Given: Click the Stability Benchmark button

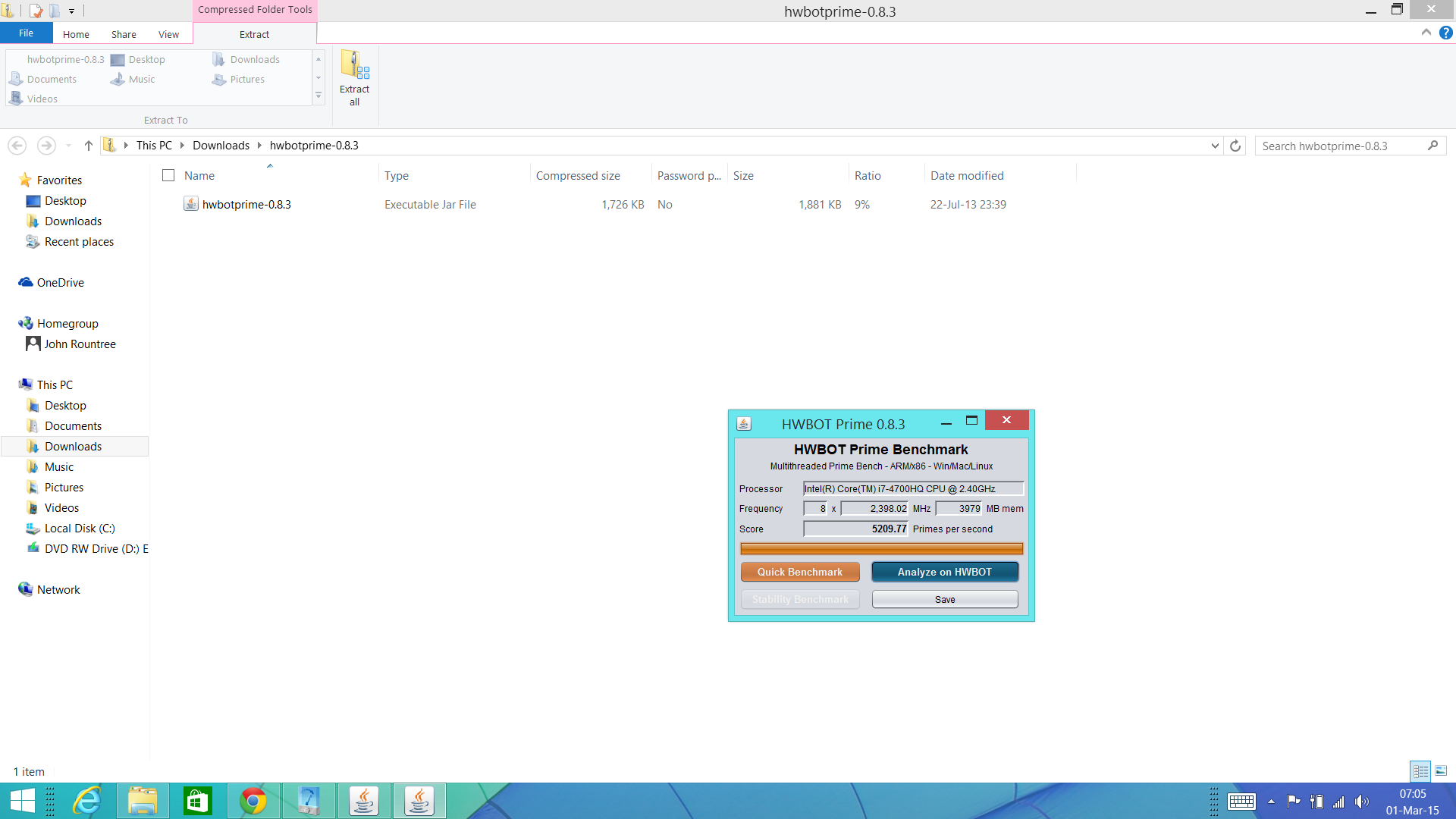Looking at the screenshot, I should point(800,599).
